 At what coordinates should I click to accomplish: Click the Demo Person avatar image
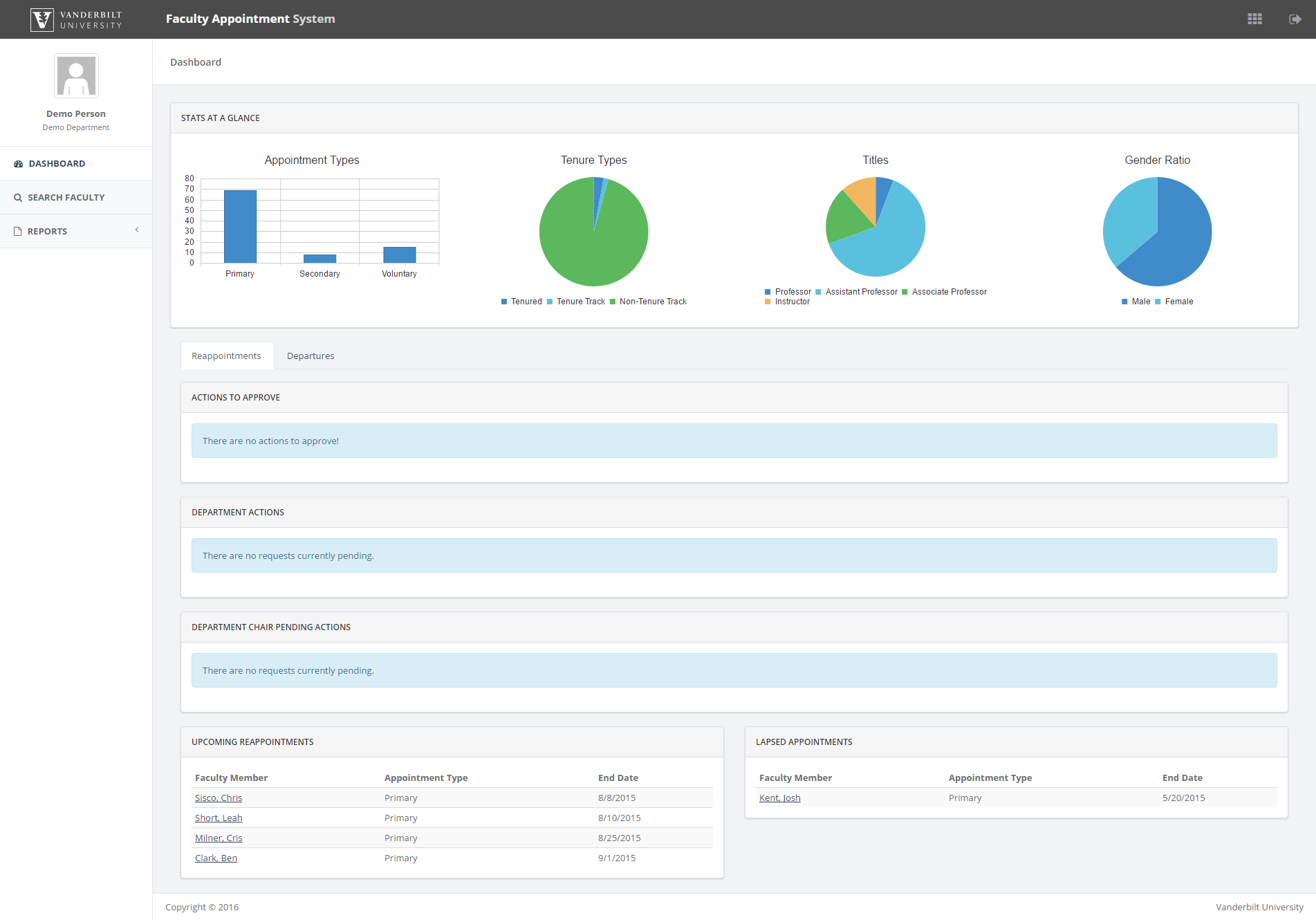click(x=76, y=76)
